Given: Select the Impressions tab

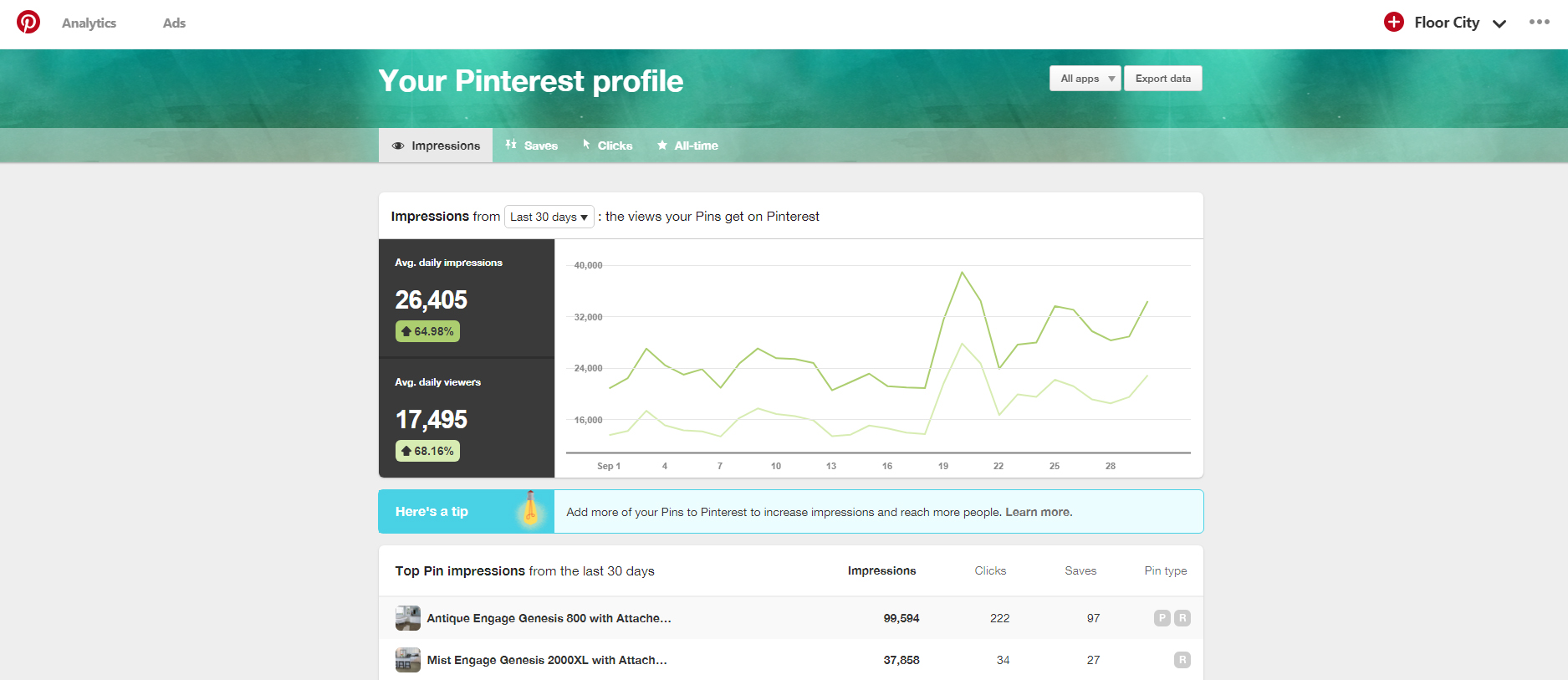Looking at the screenshot, I should [436, 146].
